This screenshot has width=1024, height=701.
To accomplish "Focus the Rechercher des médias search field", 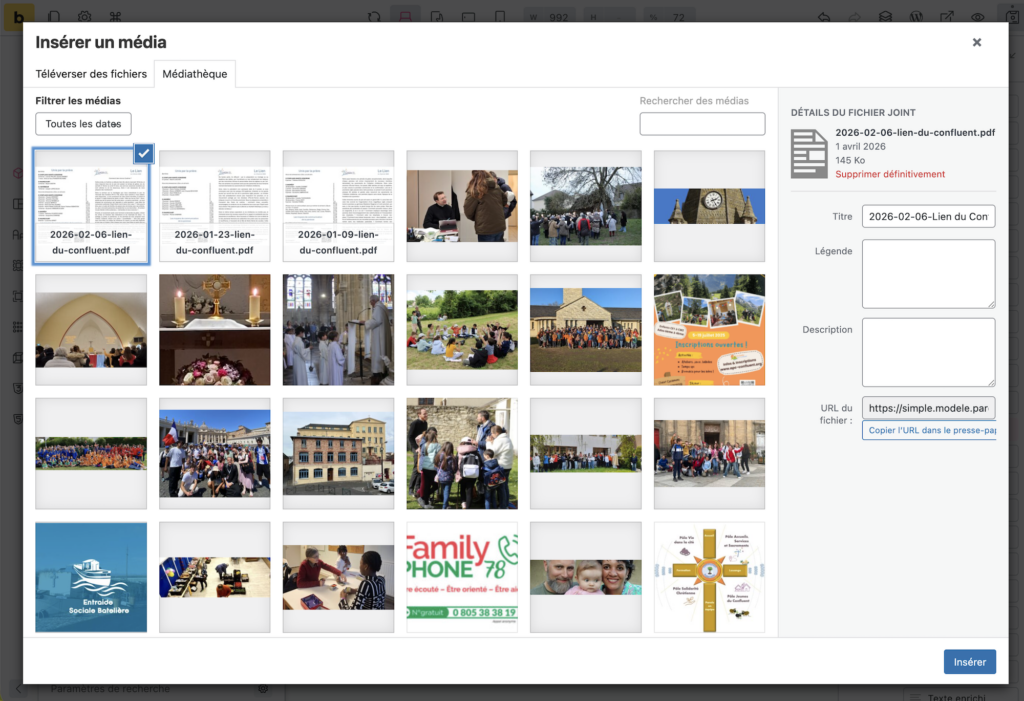I will tap(702, 123).
